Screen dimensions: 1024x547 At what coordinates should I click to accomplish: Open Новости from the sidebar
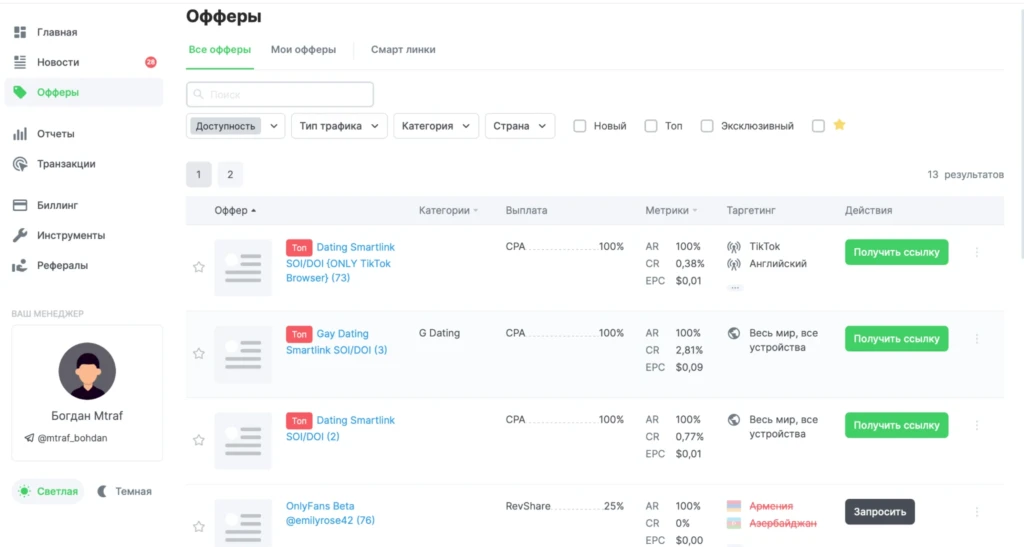(x=57, y=62)
